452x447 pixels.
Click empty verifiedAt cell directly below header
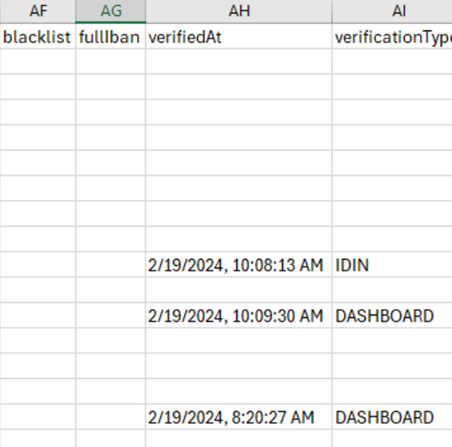(239, 61)
